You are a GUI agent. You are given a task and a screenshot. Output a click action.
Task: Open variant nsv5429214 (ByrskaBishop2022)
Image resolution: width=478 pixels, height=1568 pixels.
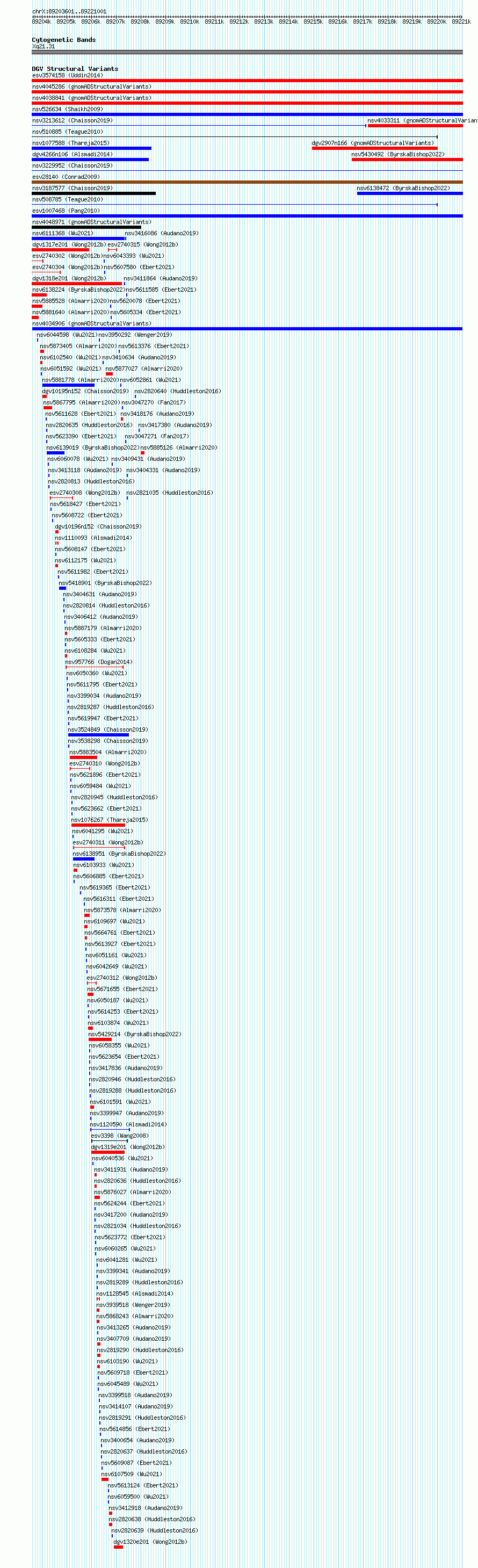pos(135,1034)
